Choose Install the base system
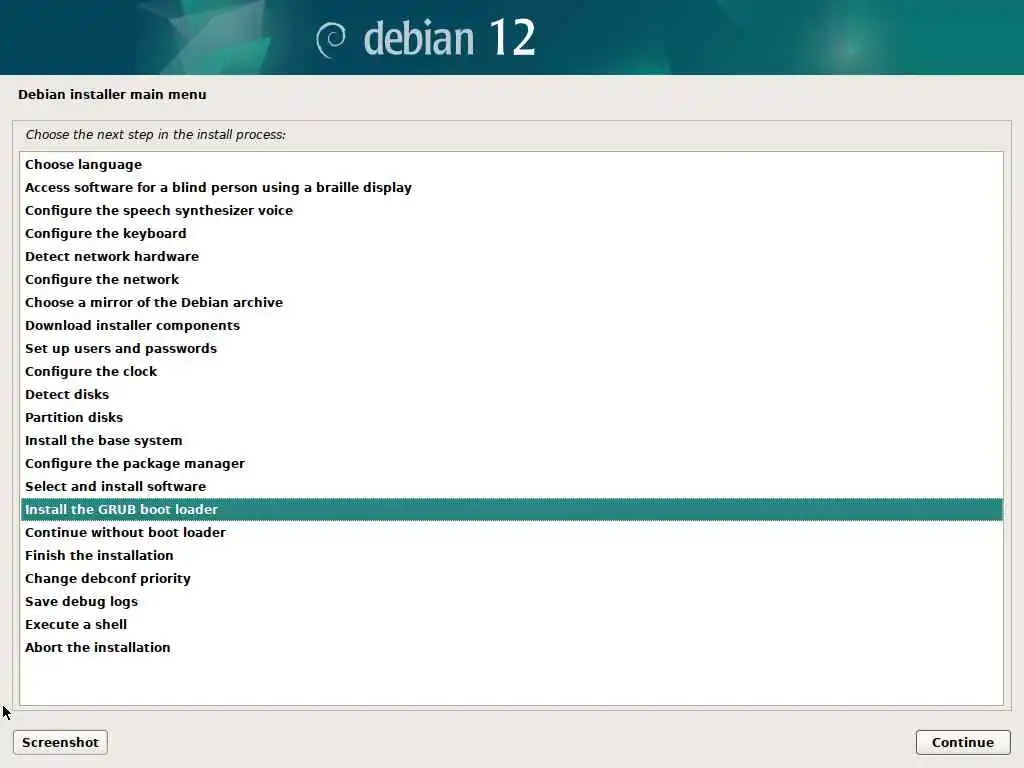 click(x=511, y=440)
